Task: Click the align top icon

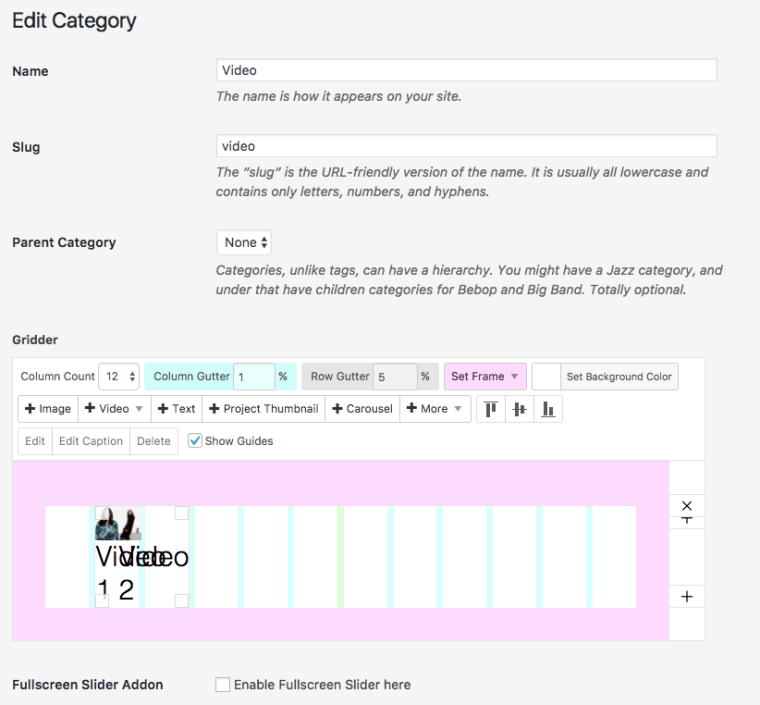Action: click(490, 409)
